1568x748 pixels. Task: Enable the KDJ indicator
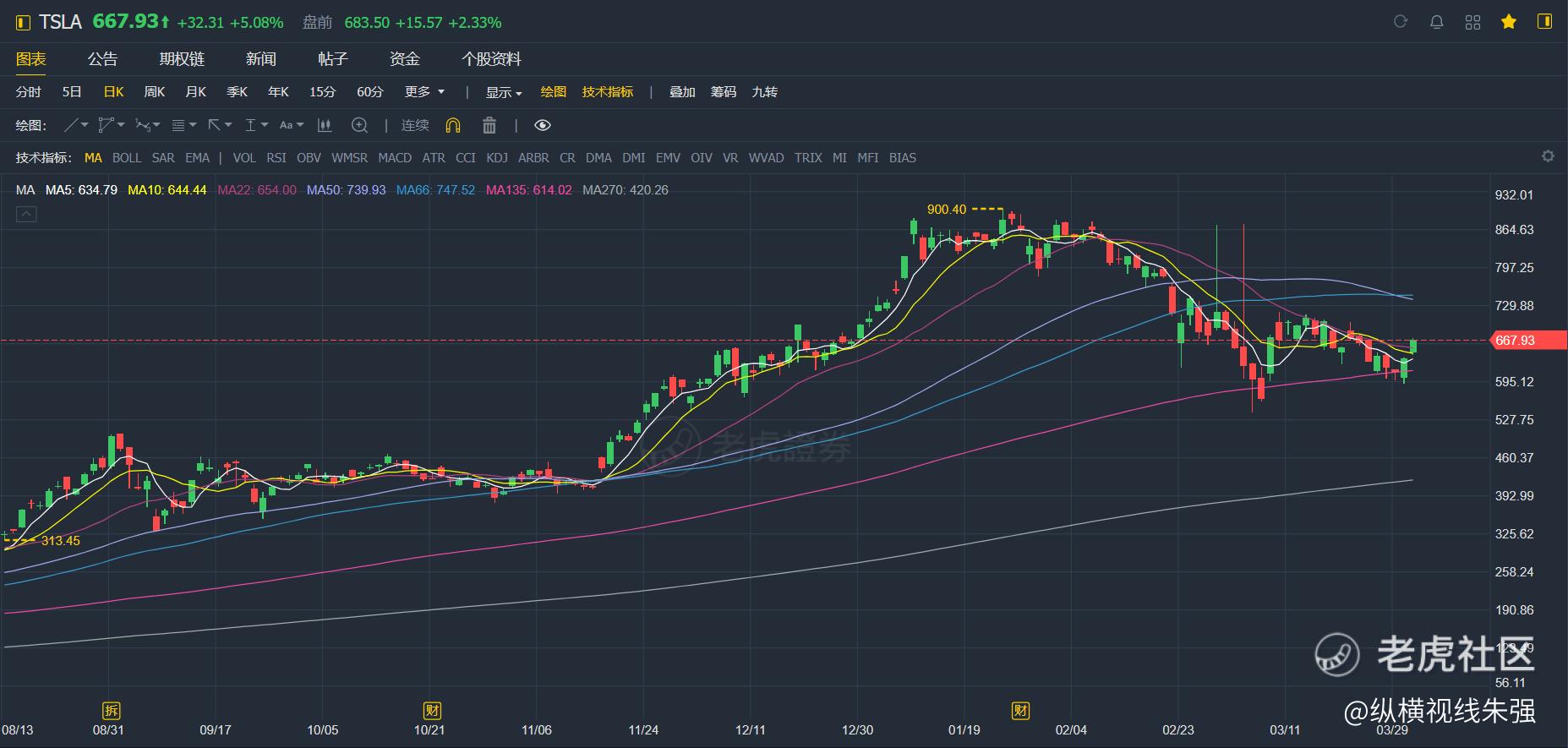(x=497, y=157)
